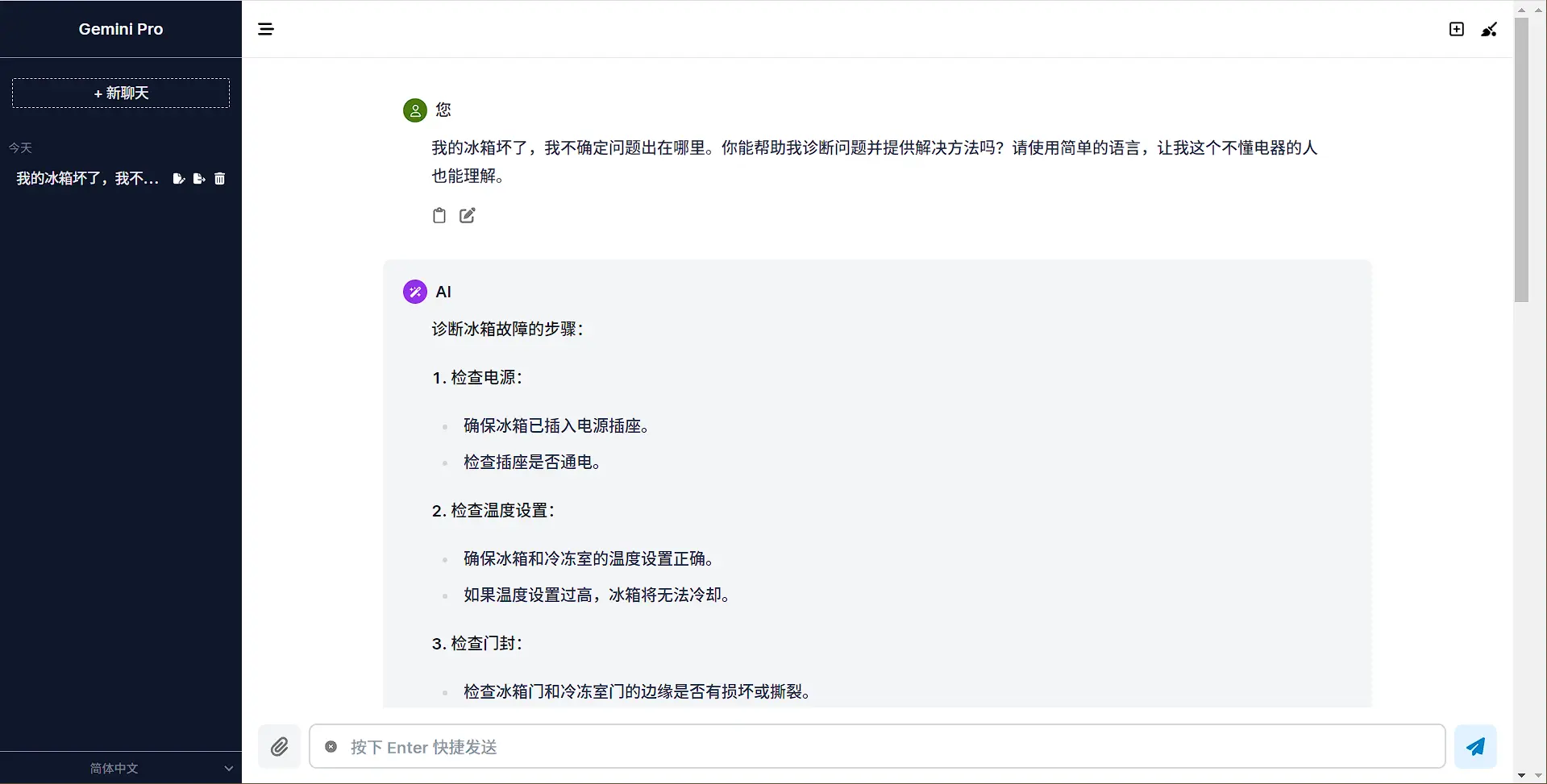Screen dimensions: 1547x784
Task: Click the scrollbar down arrow
Action: tap(1521, 776)
